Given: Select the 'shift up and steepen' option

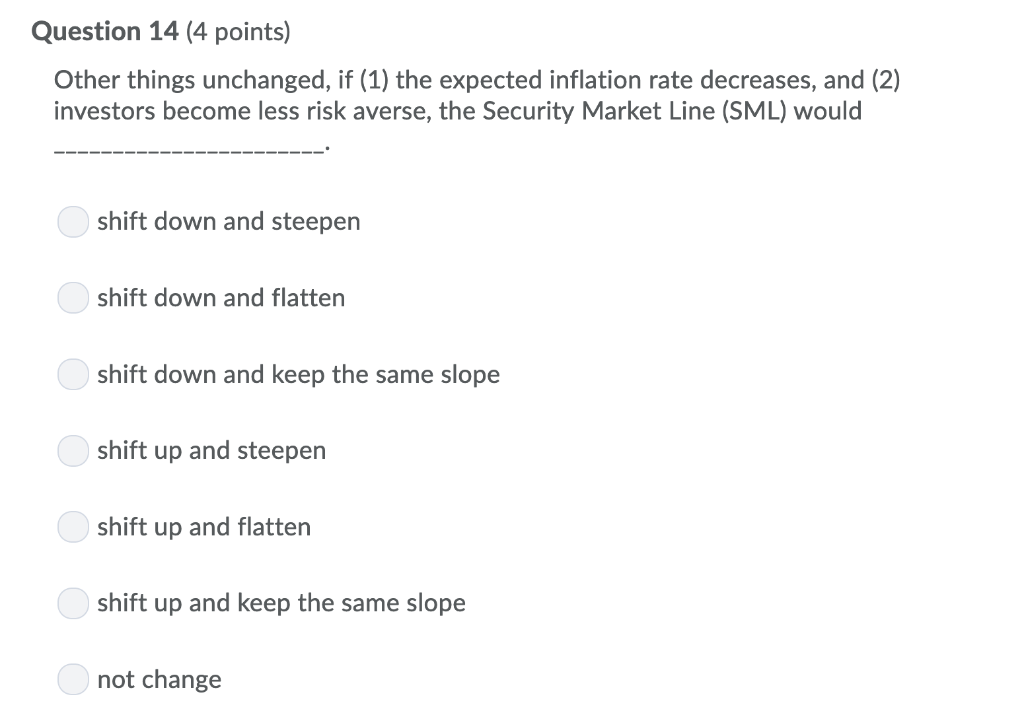Looking at the screenshot, I should click(72, 451).
